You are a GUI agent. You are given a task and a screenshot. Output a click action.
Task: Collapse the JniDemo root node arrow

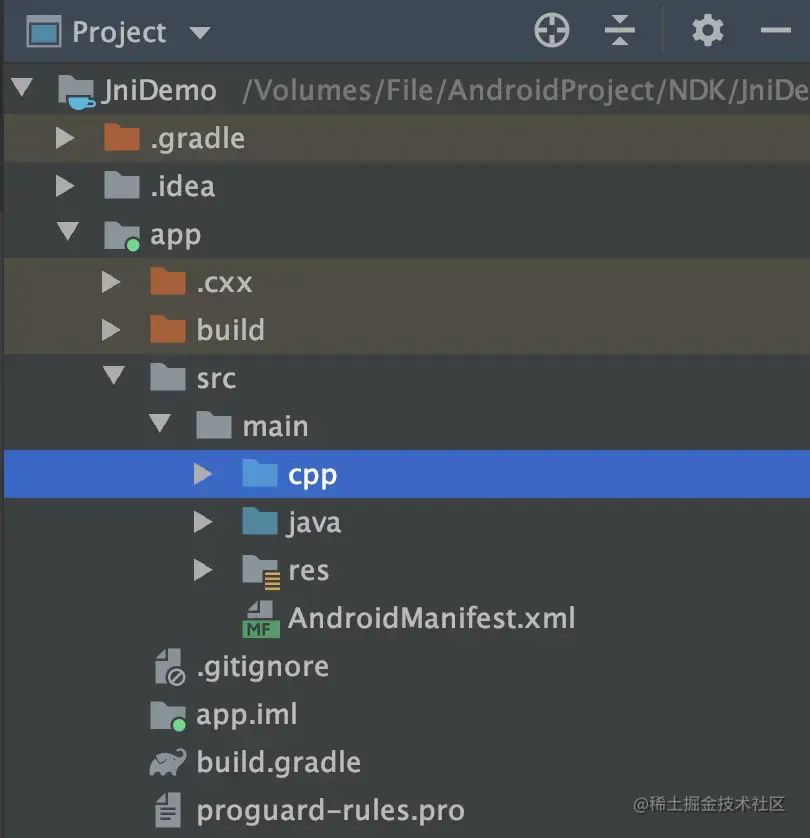coord(22,88)
